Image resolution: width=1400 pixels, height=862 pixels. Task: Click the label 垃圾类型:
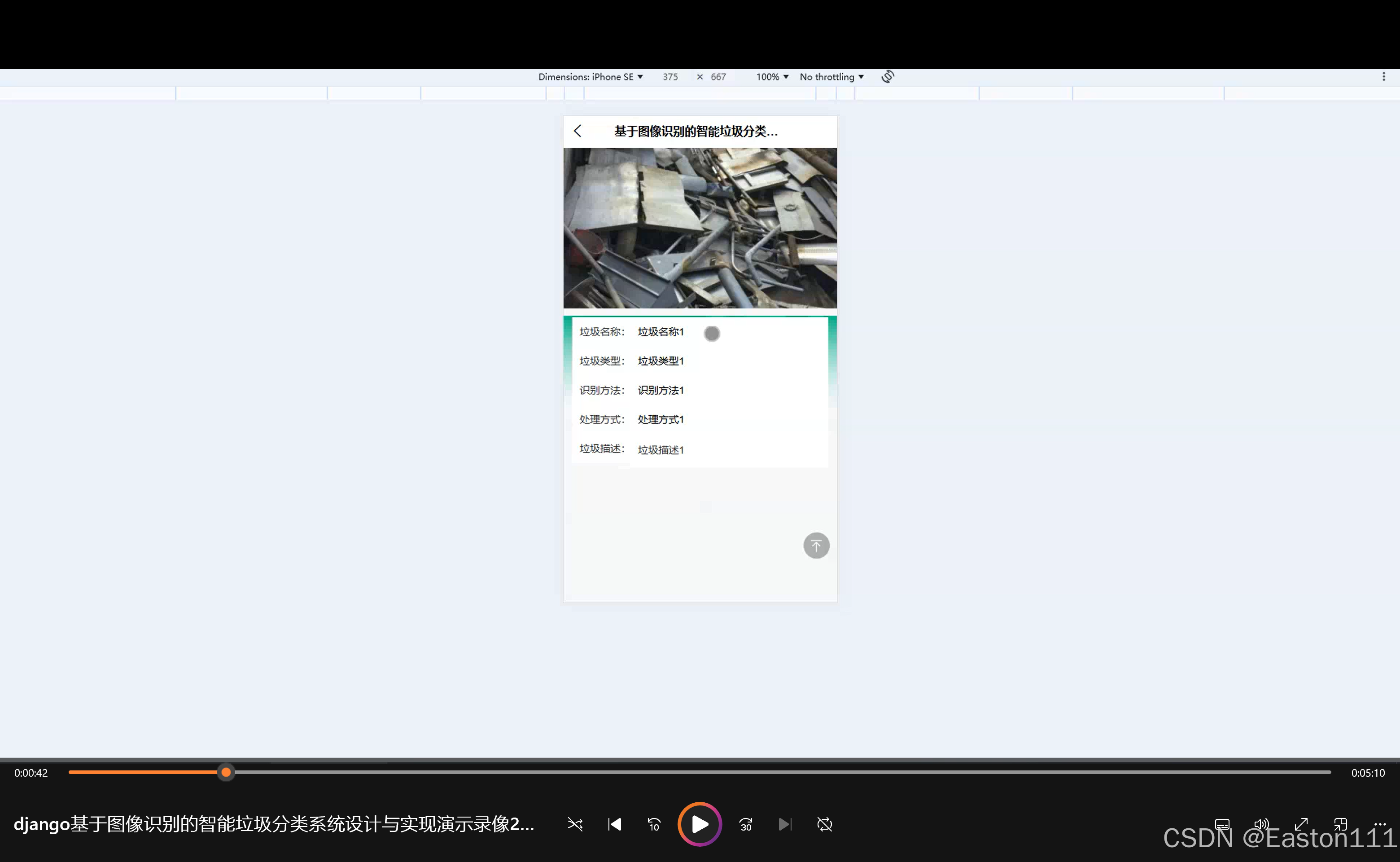pos(602,361)
